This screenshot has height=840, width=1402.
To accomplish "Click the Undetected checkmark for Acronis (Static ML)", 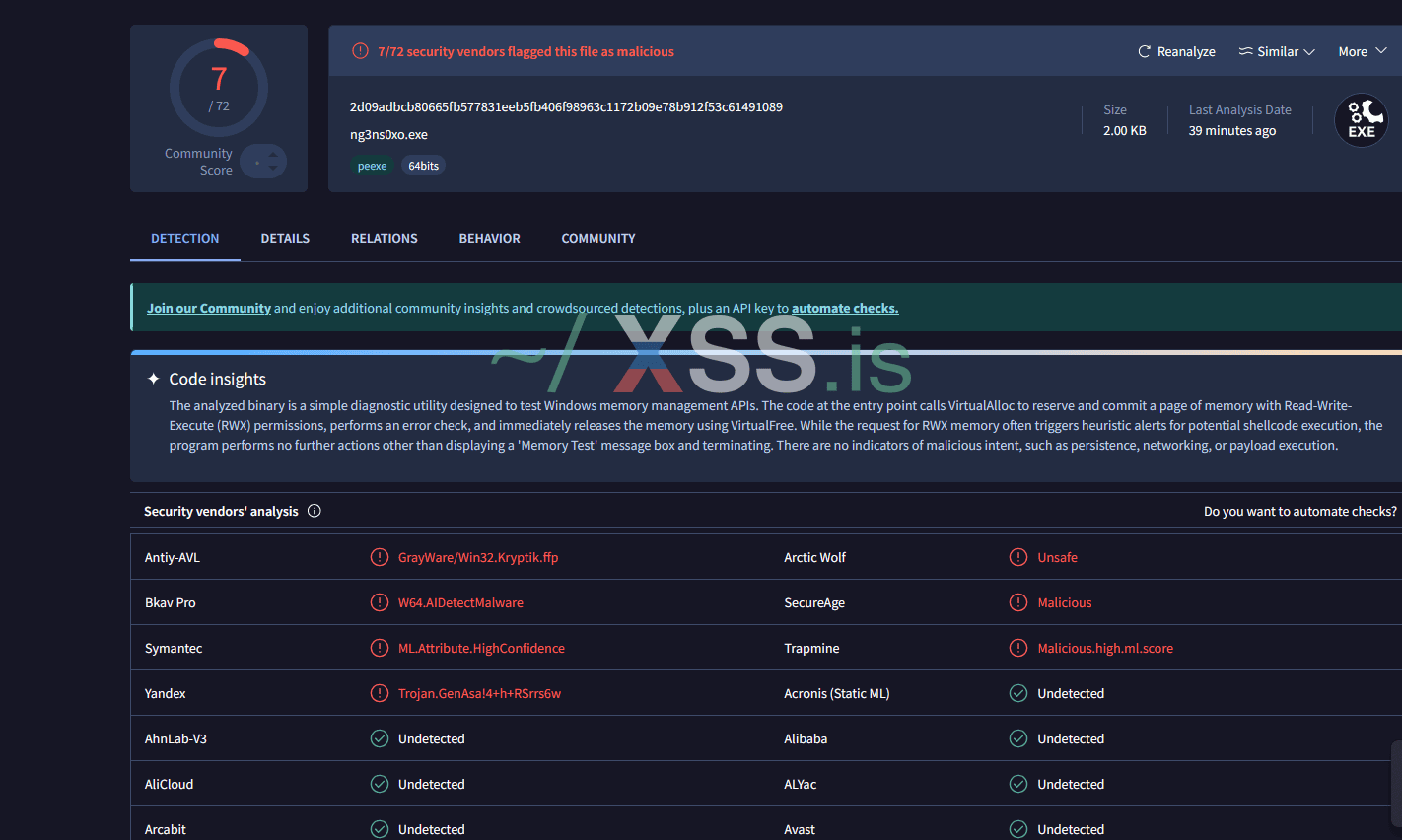I will [x=1017, y=693].
